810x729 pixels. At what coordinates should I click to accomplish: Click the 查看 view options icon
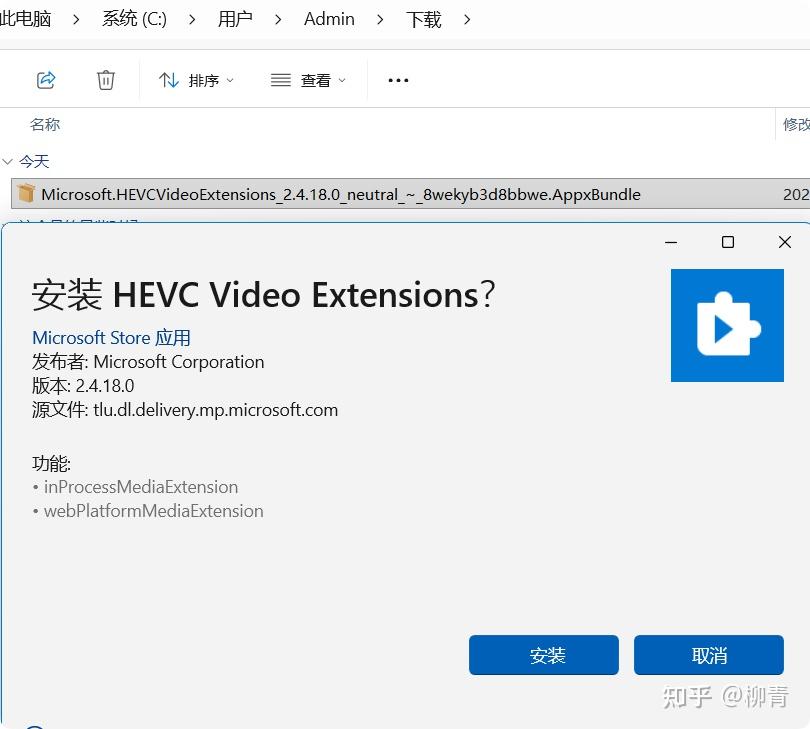(x=280, y=80)
